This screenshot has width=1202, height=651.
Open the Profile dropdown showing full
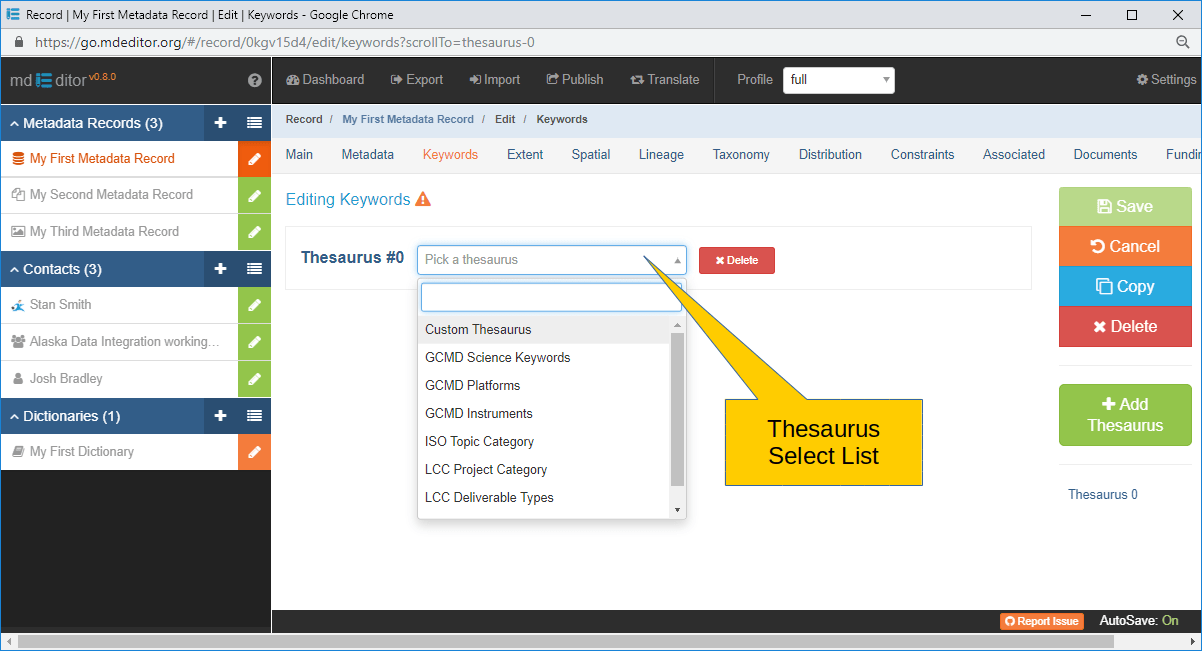point(838,80)
